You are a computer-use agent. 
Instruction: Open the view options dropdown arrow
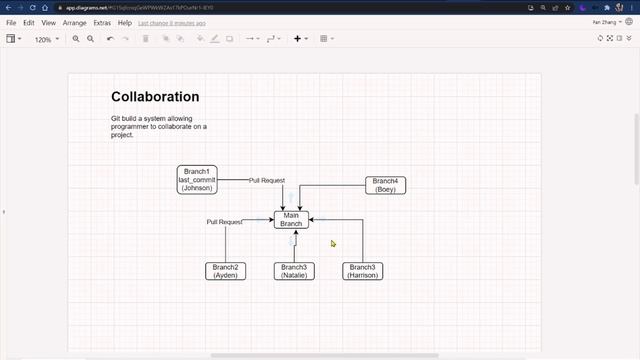pyautogui.click(x=19, y=39)
